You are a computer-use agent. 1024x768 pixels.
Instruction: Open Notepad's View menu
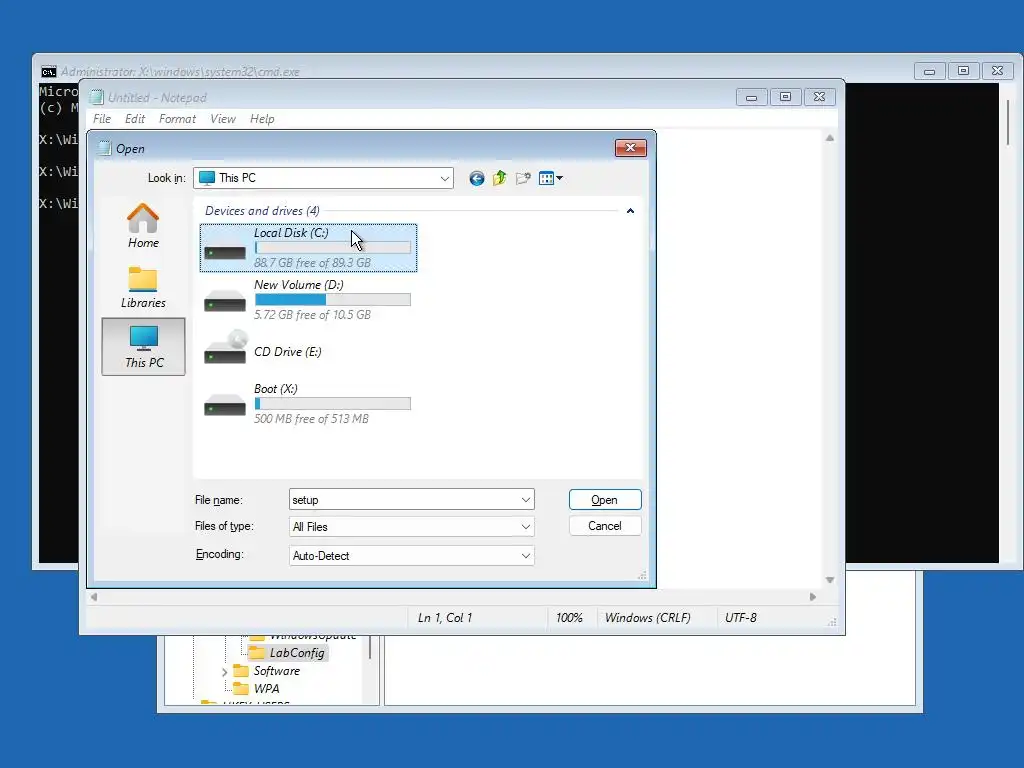pyautogui.click(x=223, y=119)
